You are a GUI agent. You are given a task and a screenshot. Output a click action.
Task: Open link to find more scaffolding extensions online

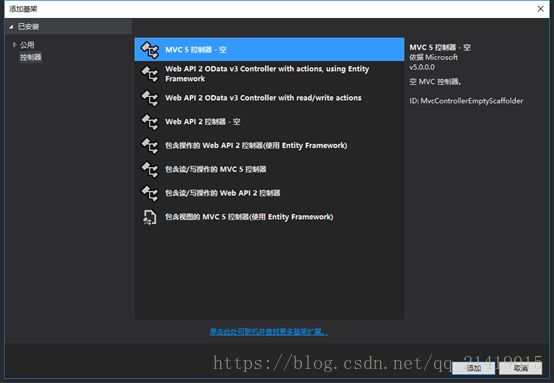point(269,332)
